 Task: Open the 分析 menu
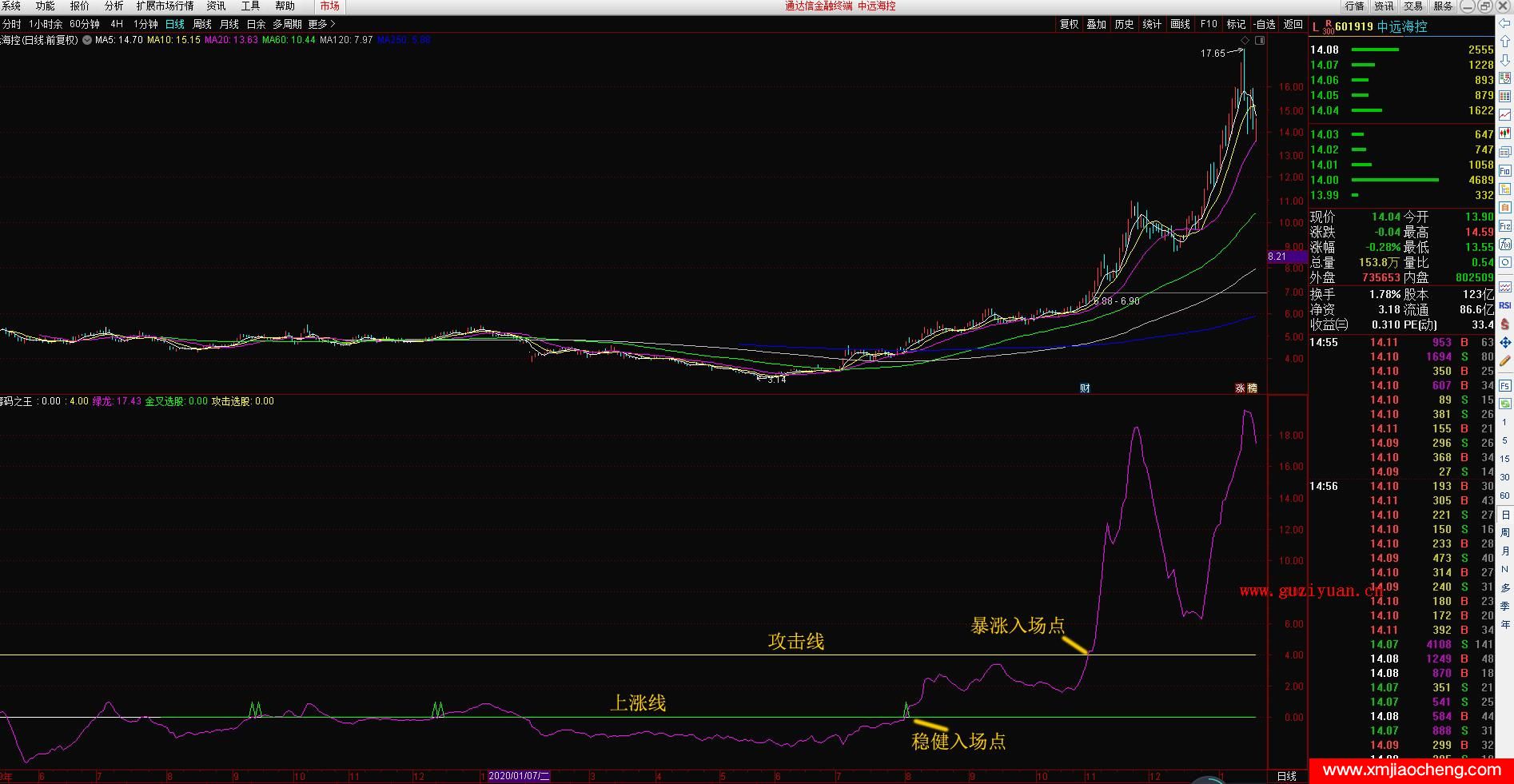pos(114,6)
